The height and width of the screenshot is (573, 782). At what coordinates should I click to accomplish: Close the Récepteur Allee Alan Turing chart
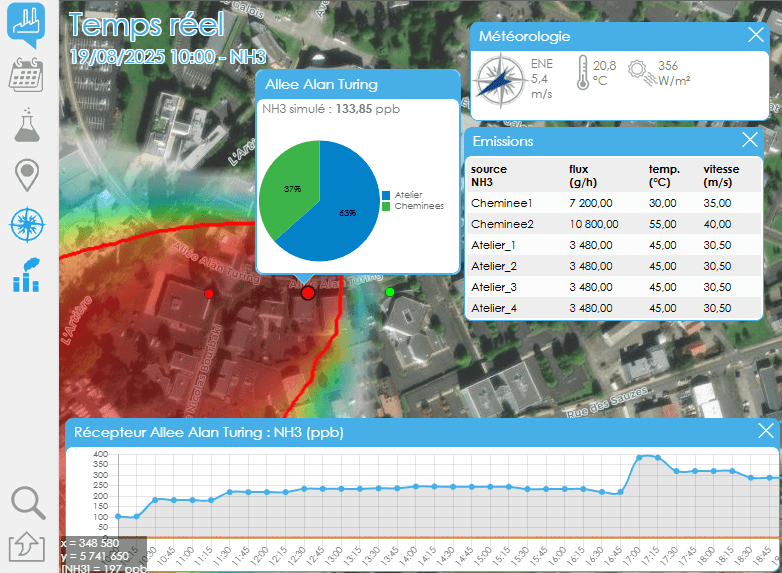tap(766, 431)
